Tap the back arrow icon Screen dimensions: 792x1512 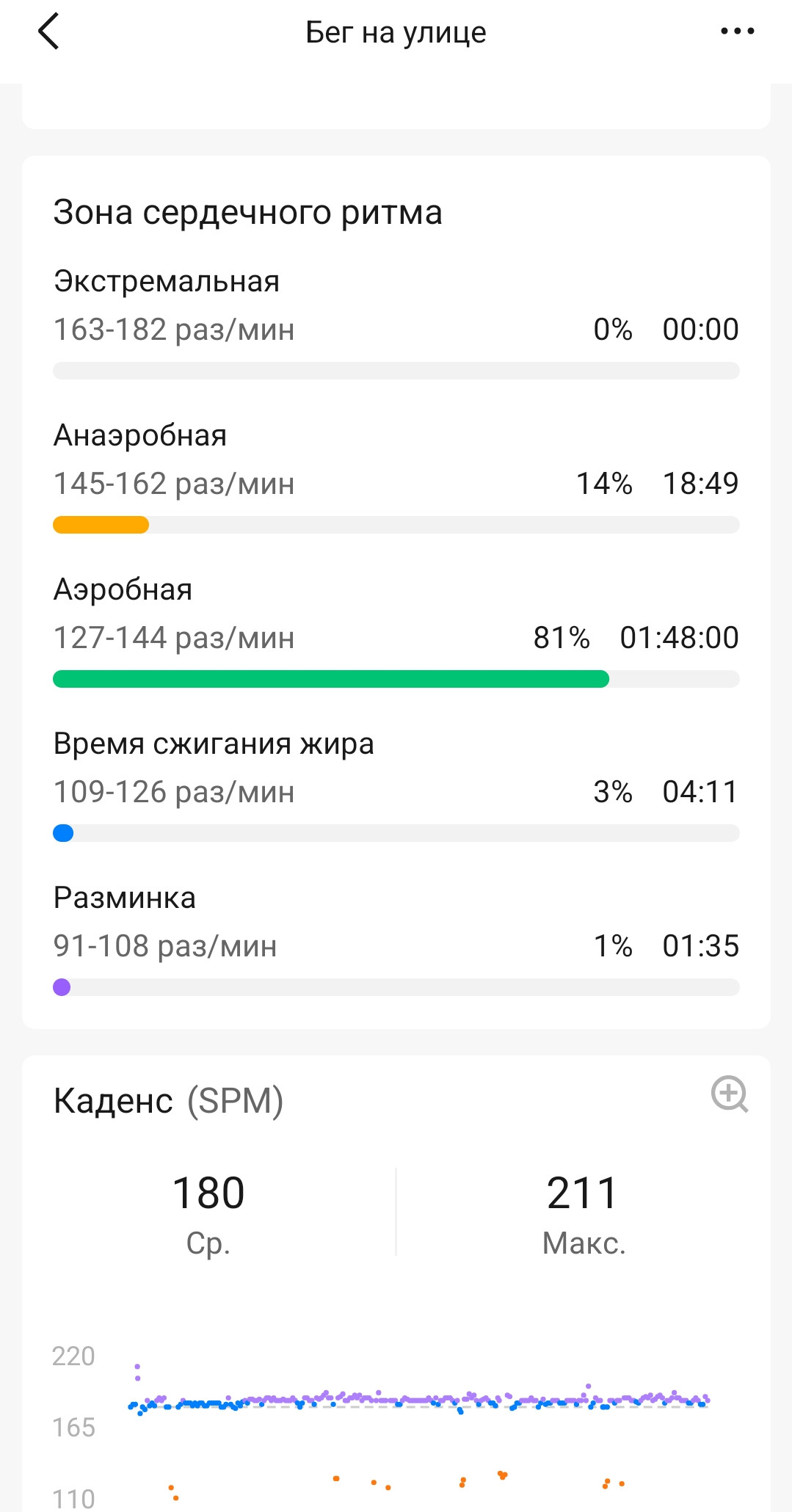click(x=48, y=32)
